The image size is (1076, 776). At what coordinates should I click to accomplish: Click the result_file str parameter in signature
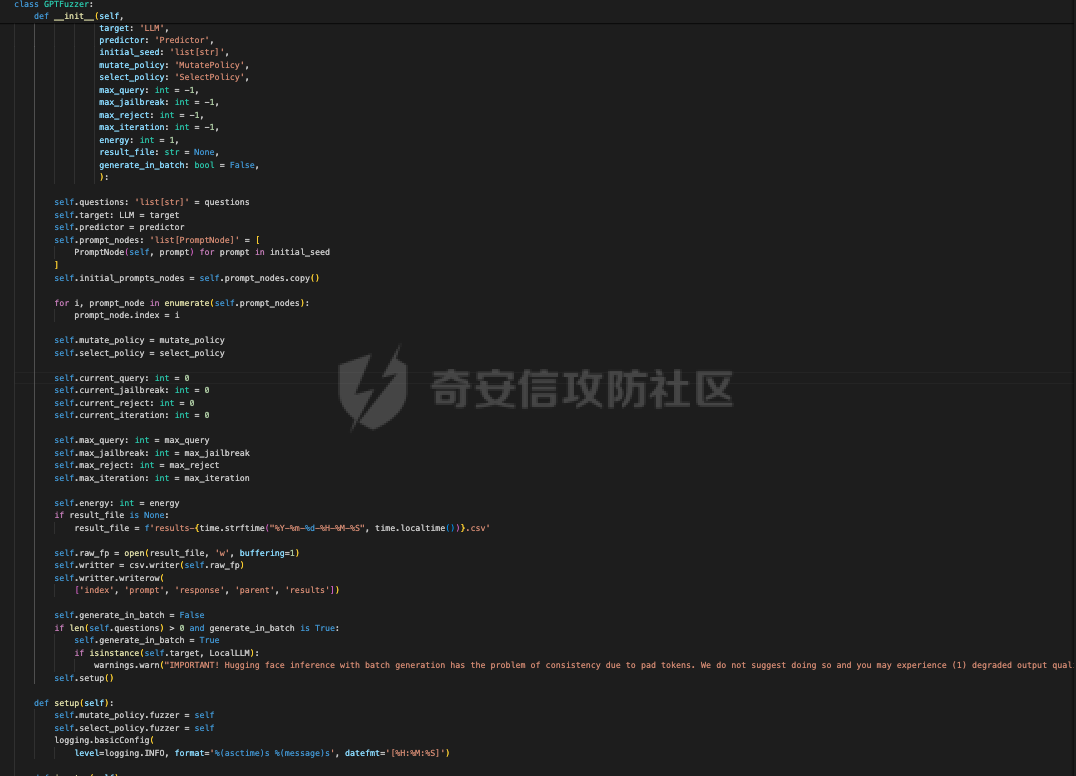coord(150,152)
